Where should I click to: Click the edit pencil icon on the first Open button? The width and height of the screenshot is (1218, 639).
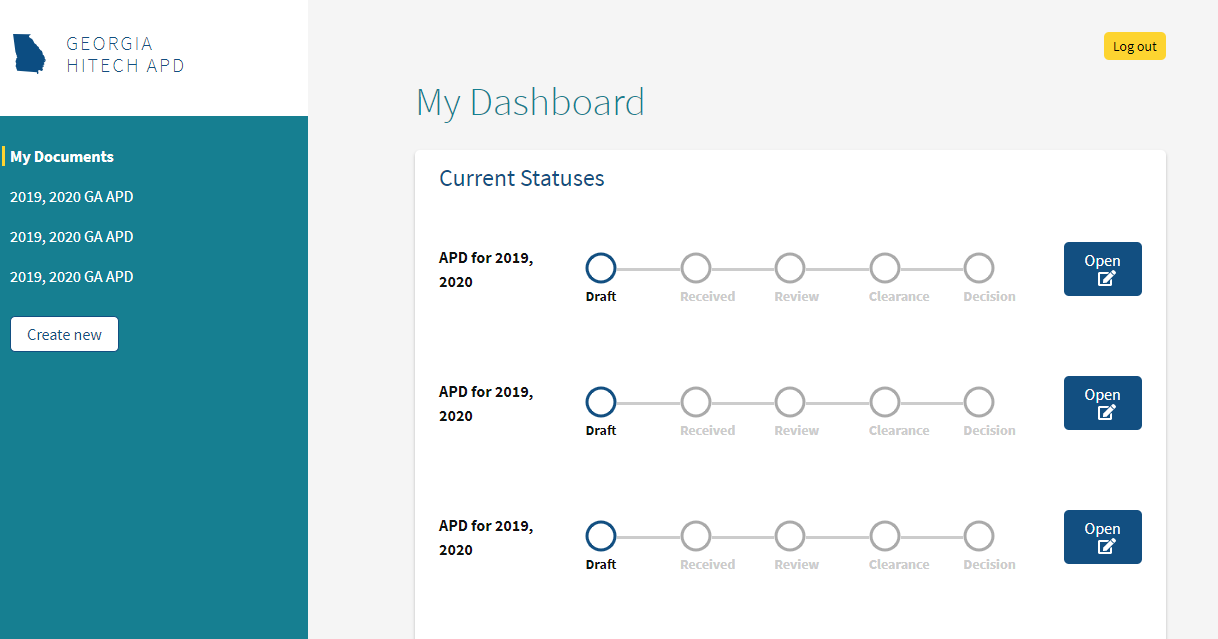pos(1104,277)
